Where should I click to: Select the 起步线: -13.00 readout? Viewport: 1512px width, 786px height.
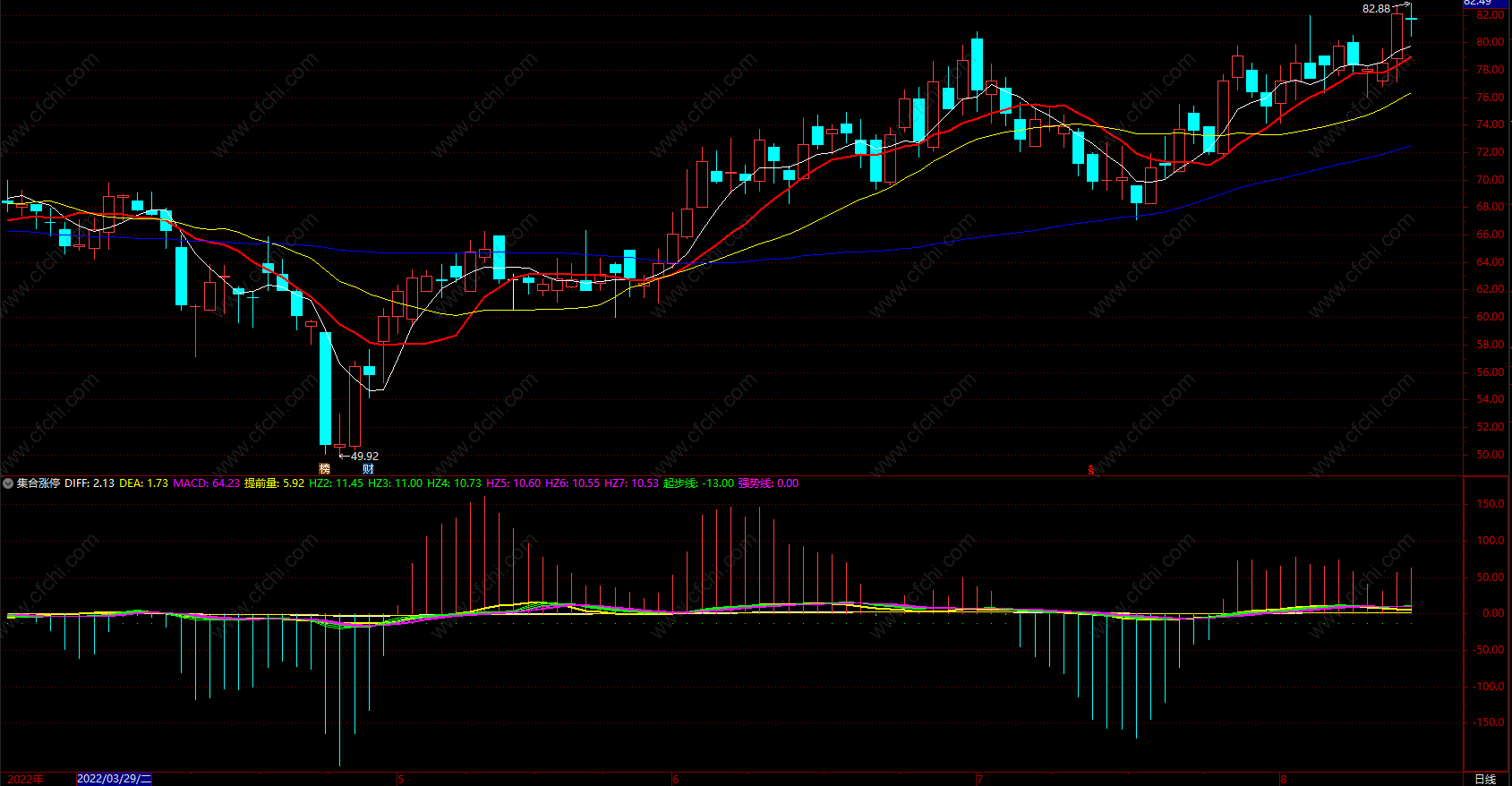click(x=698, y=483)
